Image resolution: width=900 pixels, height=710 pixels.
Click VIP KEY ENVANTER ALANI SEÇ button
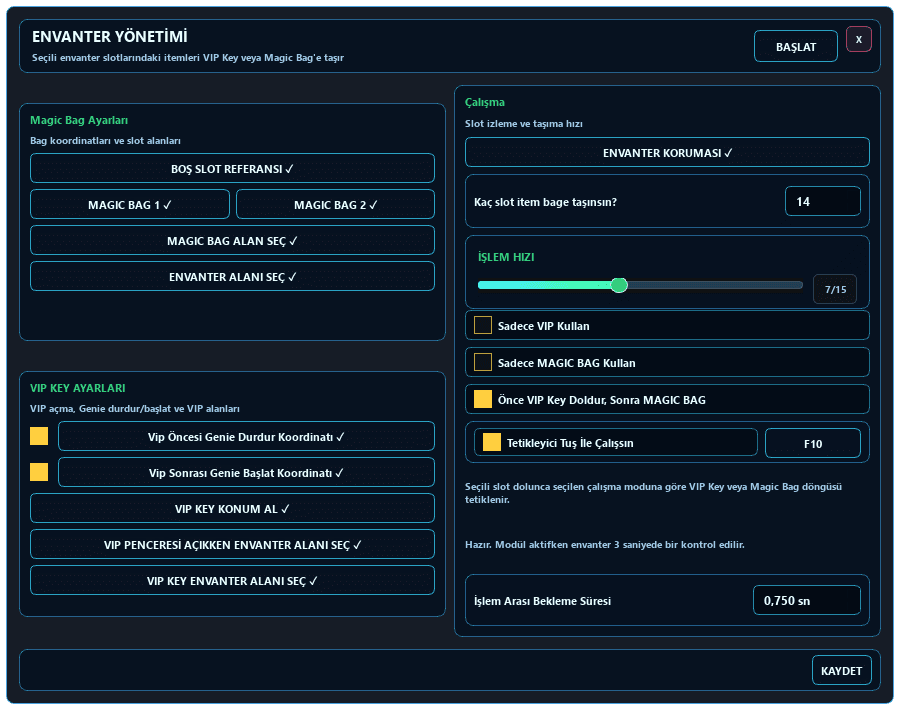click(232, 581)
